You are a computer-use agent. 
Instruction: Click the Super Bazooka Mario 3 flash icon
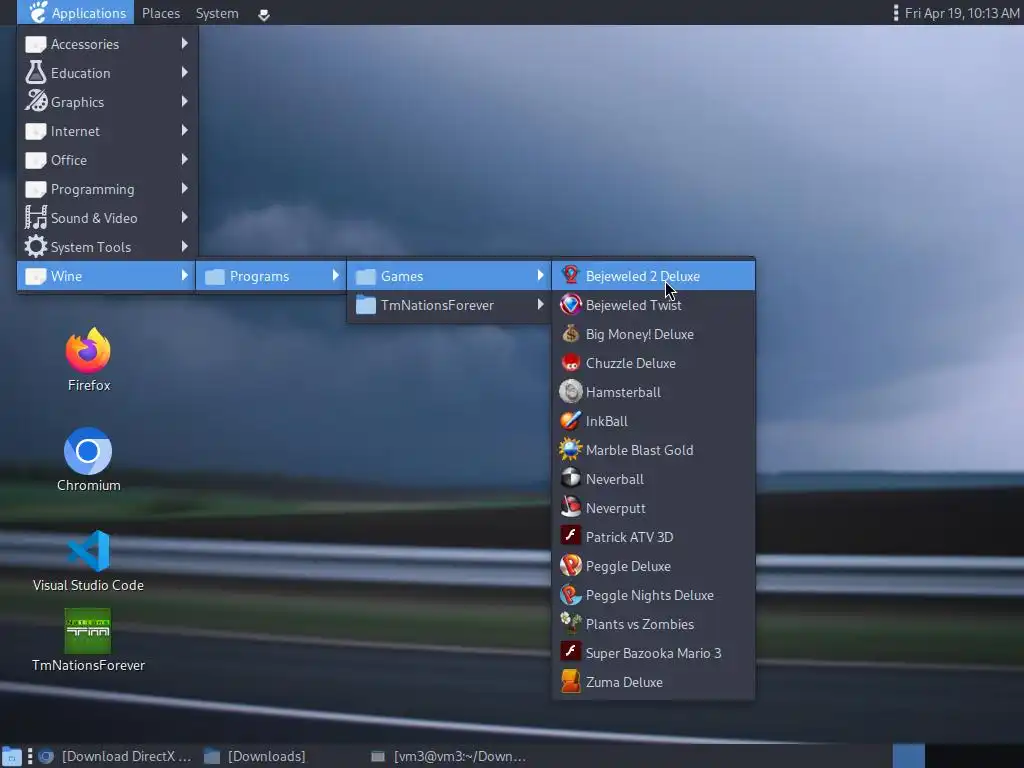[570, 652]
